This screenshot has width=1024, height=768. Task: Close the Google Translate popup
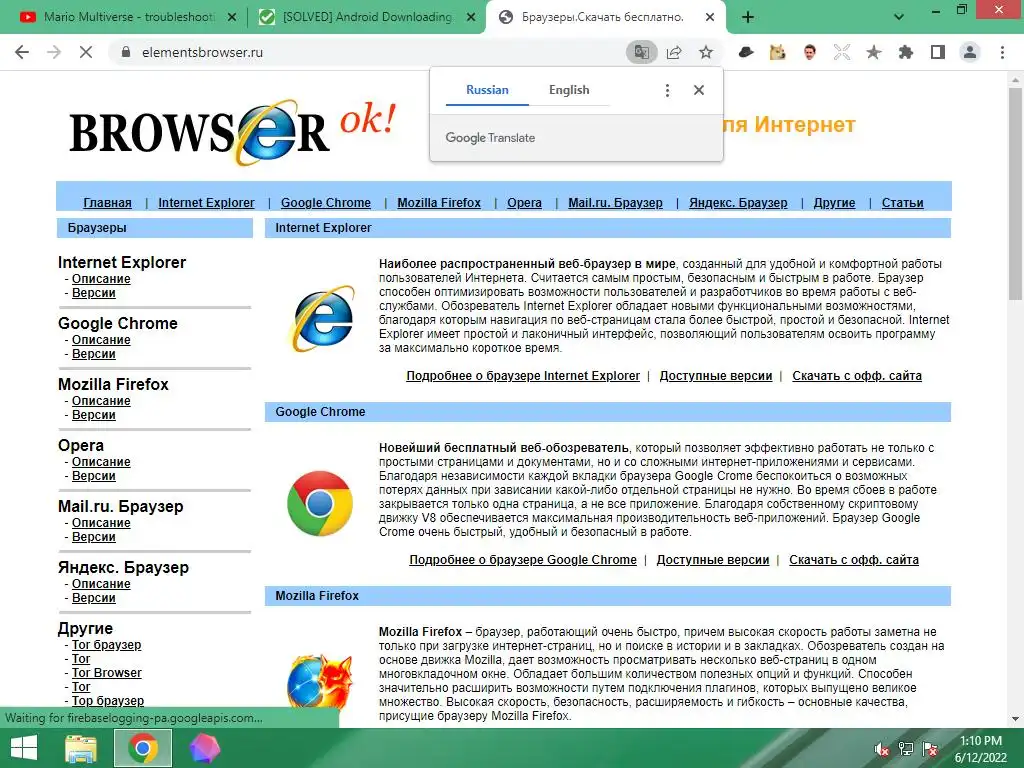(699, 90)
